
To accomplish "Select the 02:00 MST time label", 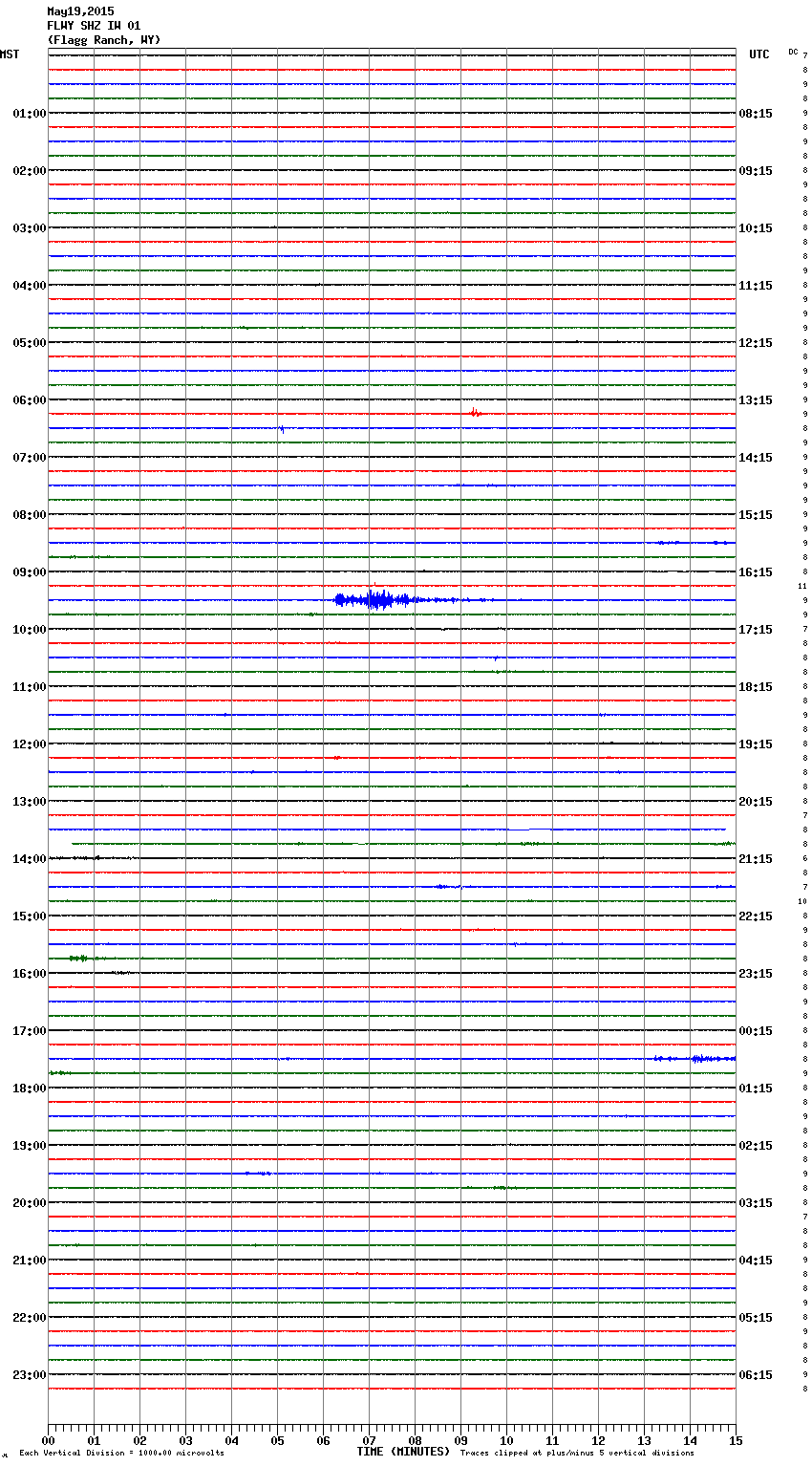I will click(x=30, y=171).
